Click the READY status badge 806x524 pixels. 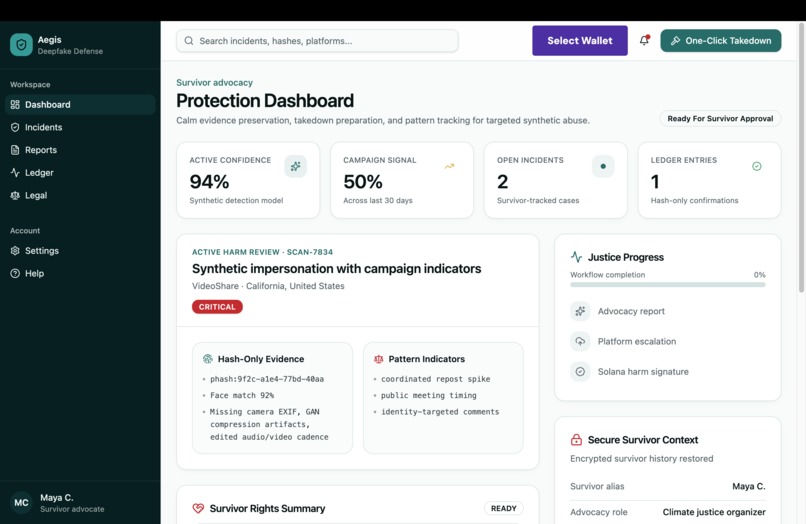coord(503,509)
